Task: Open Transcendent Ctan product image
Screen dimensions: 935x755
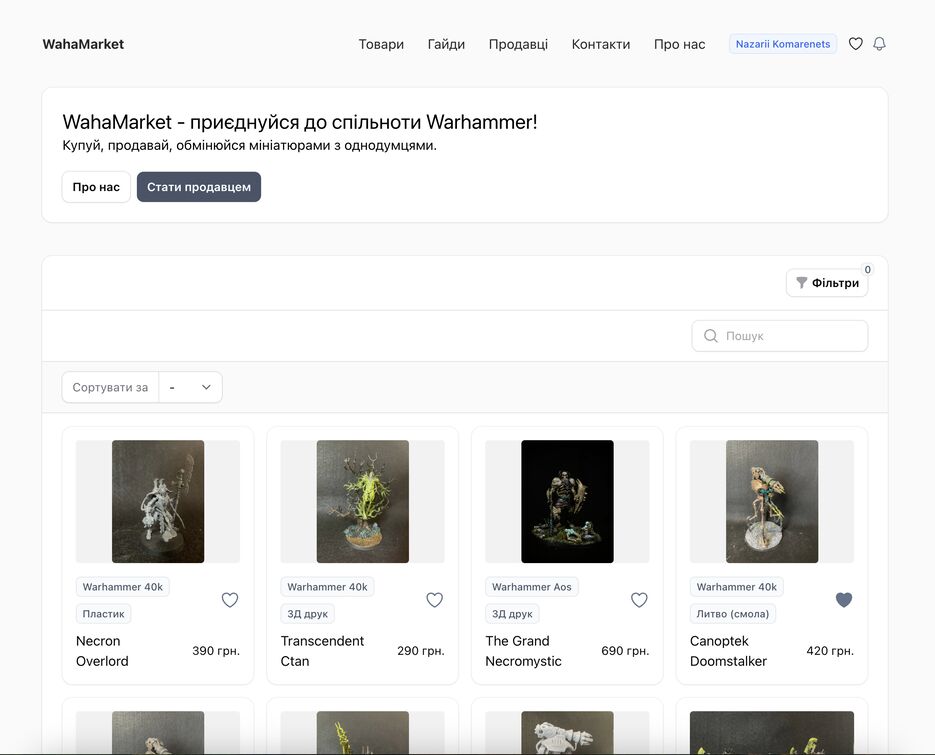Action: pos(363,502)
